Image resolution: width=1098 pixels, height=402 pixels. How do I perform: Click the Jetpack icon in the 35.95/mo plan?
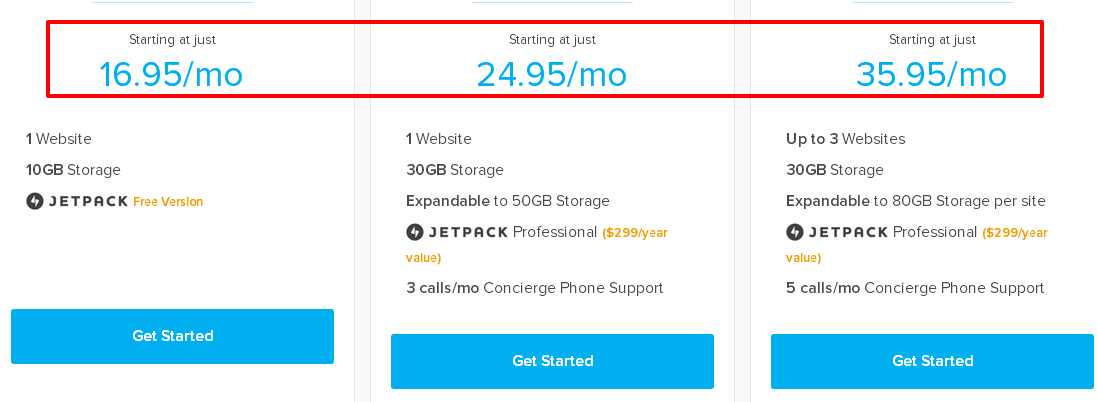[x=795, y=232]
